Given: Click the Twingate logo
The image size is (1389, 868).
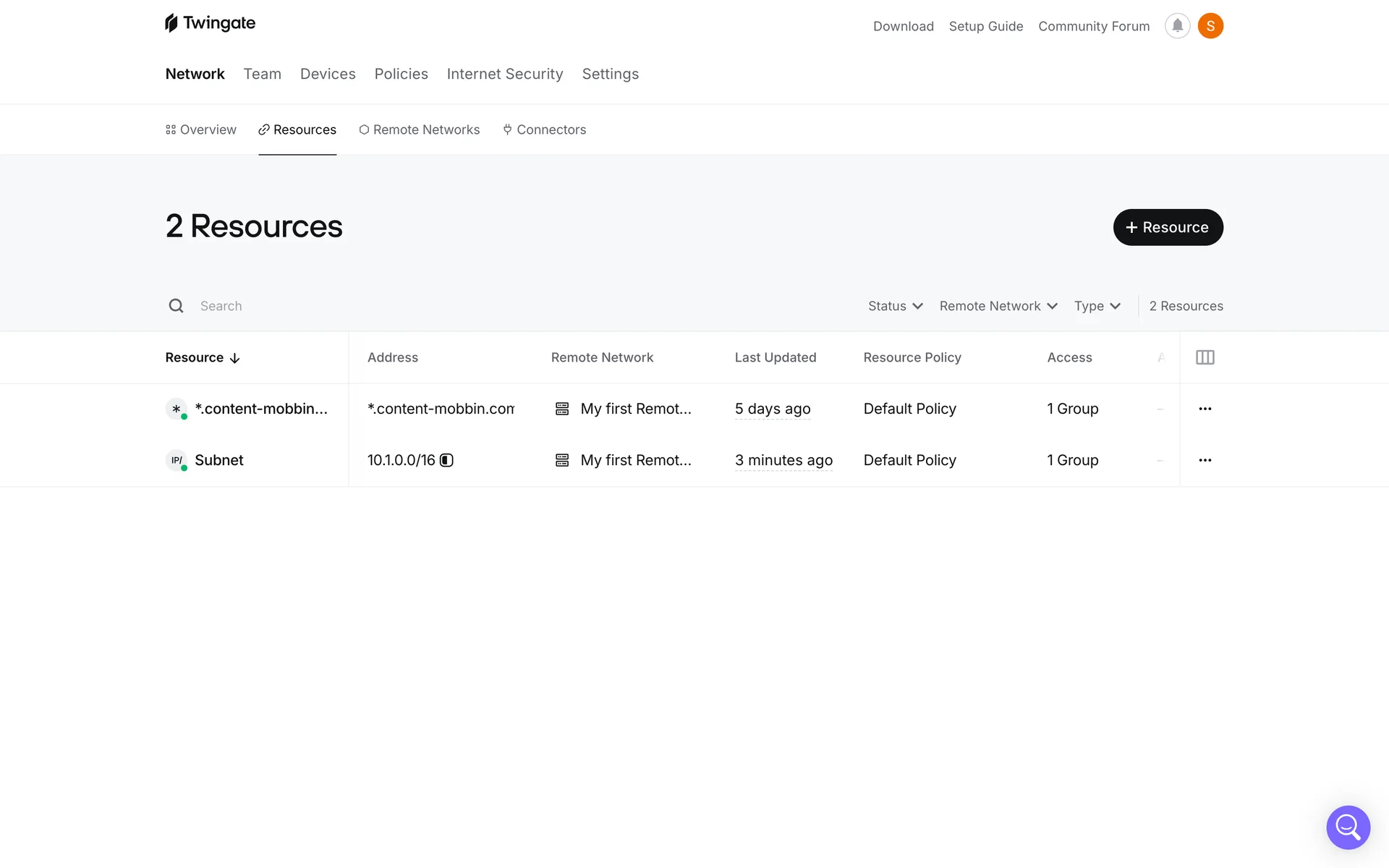Looking at the screenshot, I should point(210,23).
